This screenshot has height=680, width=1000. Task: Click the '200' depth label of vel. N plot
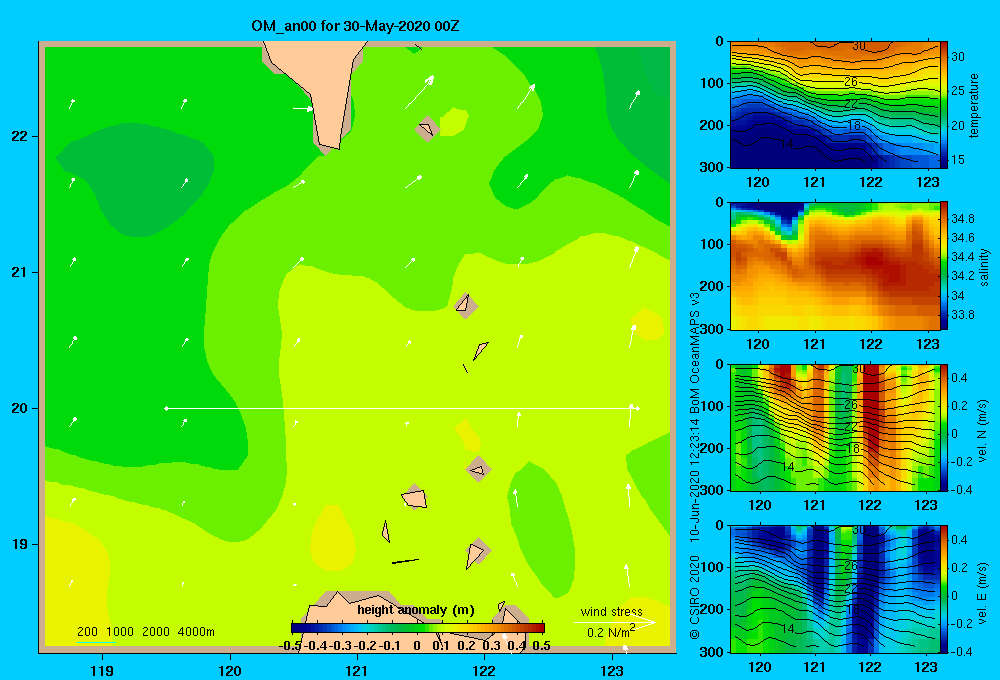712,448
